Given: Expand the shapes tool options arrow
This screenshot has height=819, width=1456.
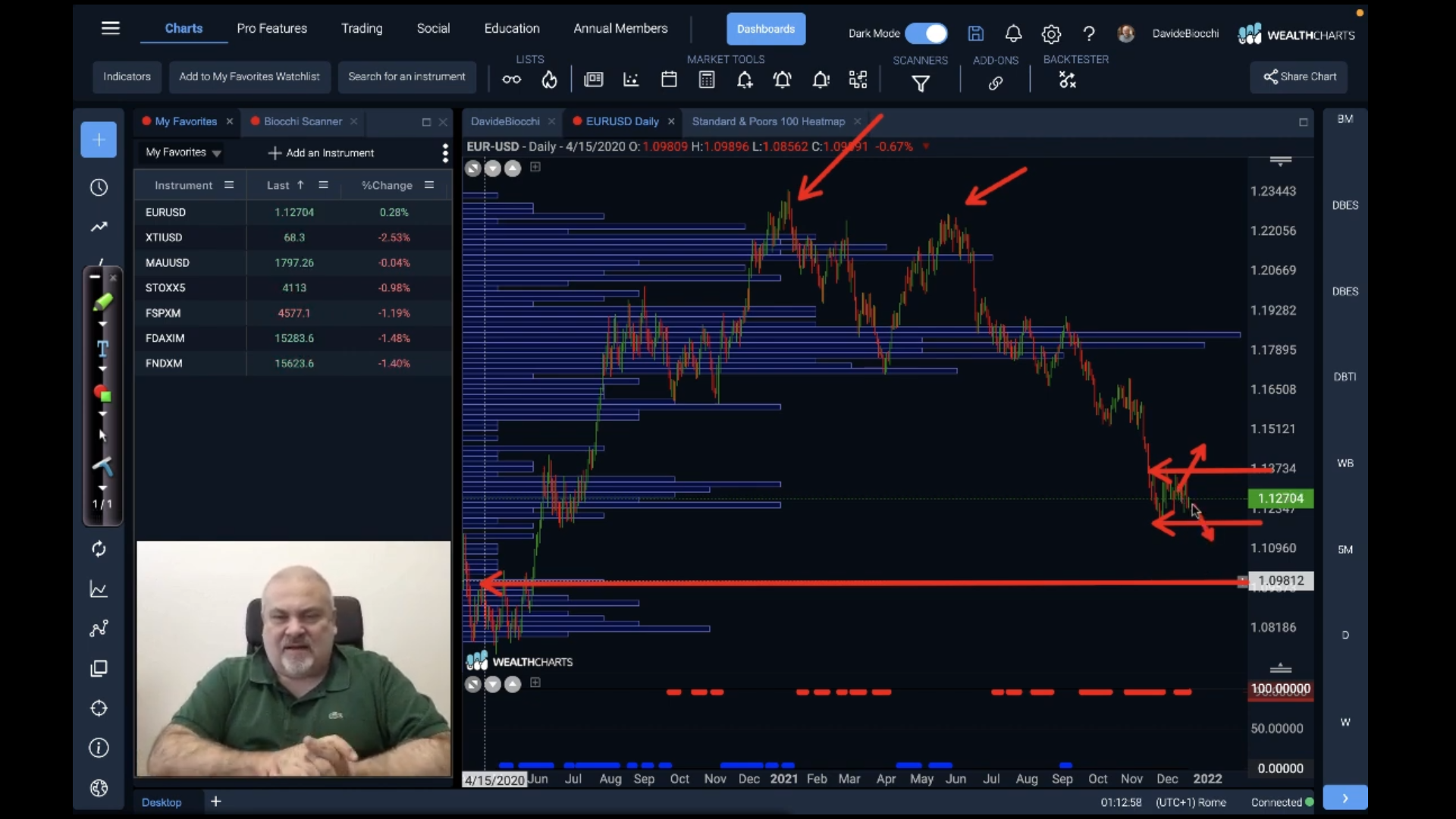Looking at the screenshot, I should click(102, 415).
